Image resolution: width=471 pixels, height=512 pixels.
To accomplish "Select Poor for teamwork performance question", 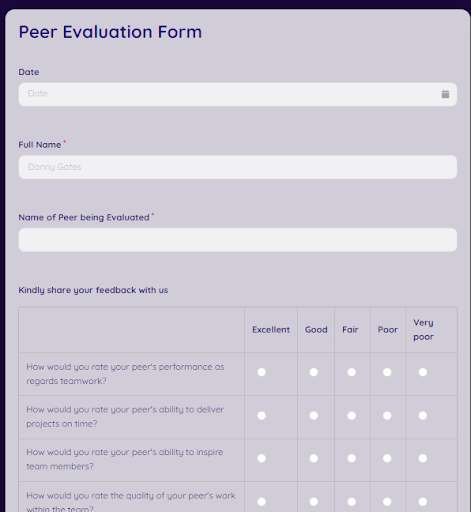I will click(x=387, y=372).
